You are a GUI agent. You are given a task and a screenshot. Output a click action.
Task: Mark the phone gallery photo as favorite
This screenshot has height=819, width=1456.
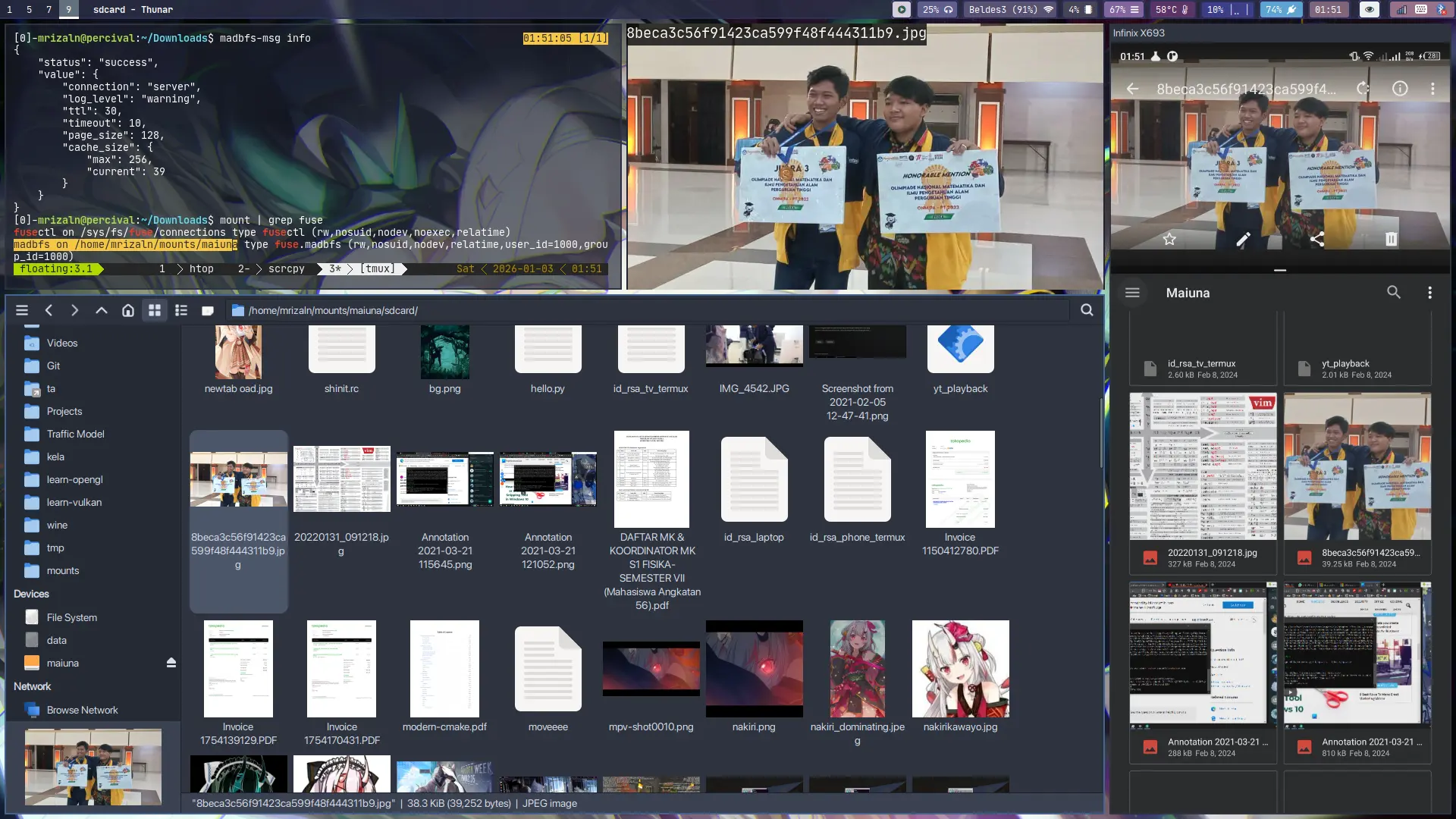pyautogui.click(x=1169, y=240)
